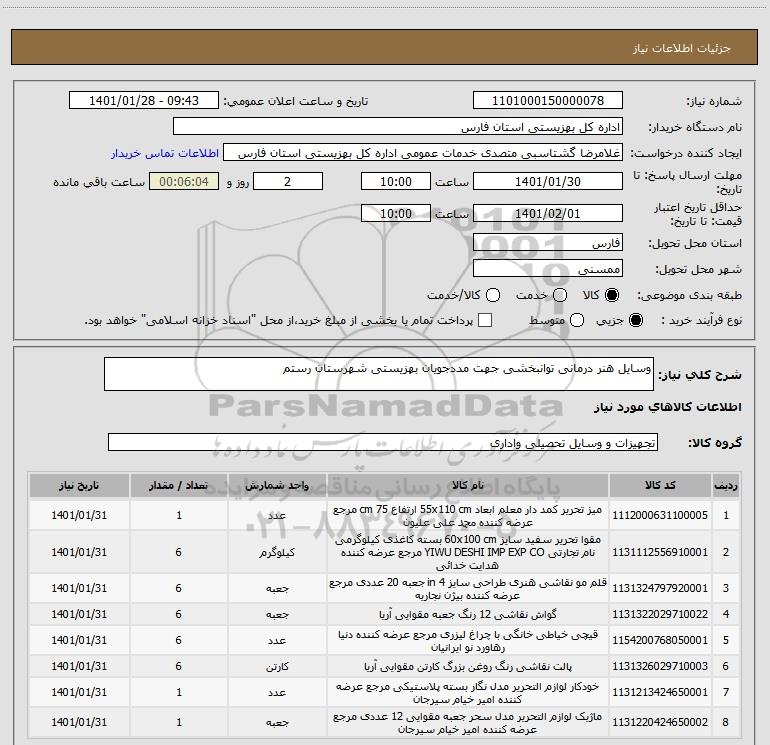Tick the Islamic treasury bonds payment checkbox
The image size is (770, 745).
click(485, 320)
